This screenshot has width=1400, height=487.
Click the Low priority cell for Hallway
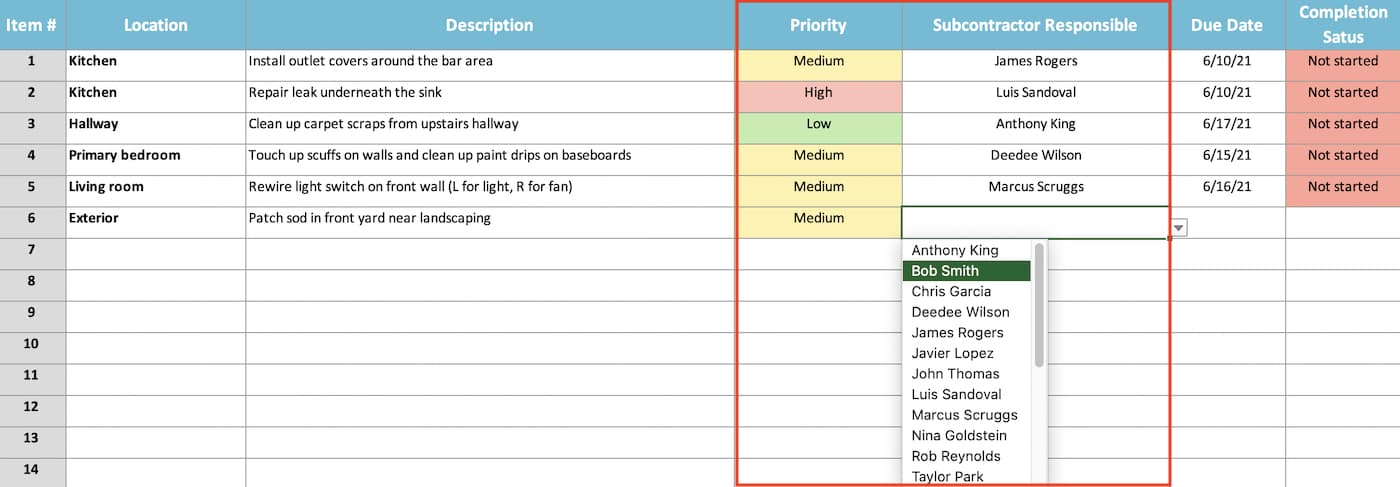click(x=818, y=124)
